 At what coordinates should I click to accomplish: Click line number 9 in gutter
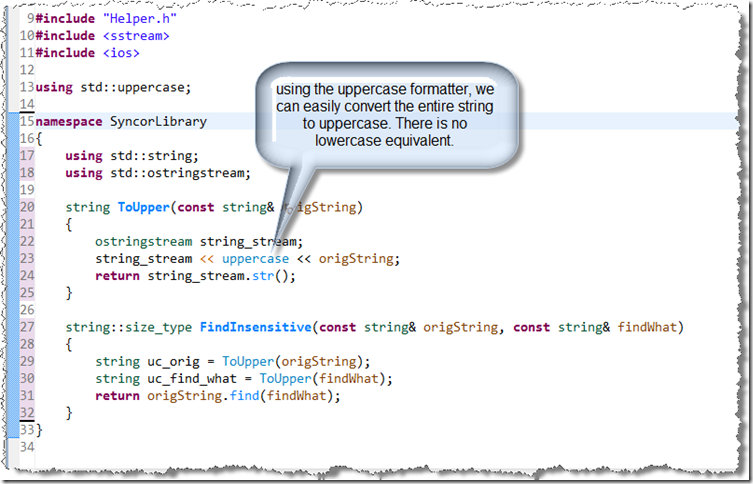click(30, 19)
